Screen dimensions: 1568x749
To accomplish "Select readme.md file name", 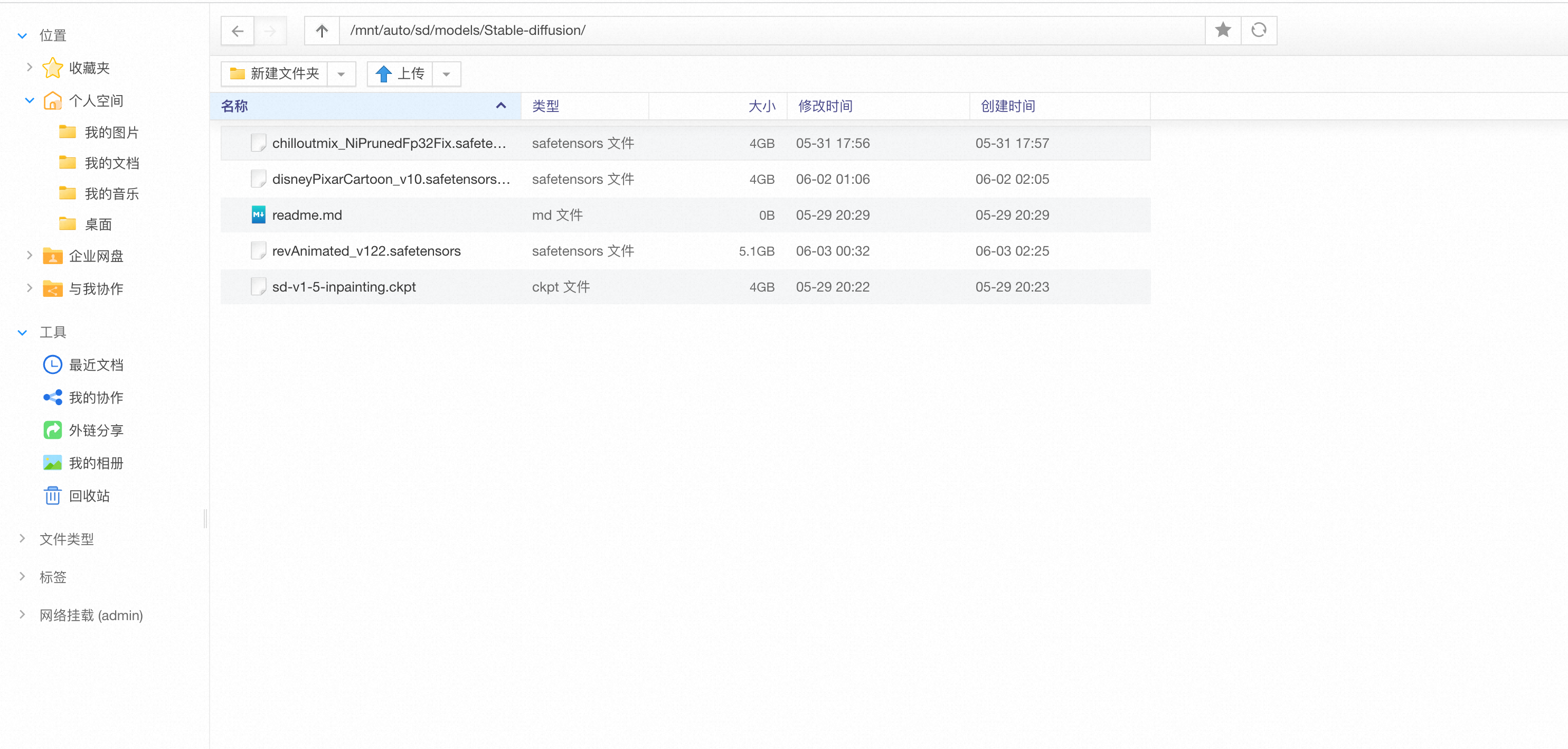I will click(307, 215).
